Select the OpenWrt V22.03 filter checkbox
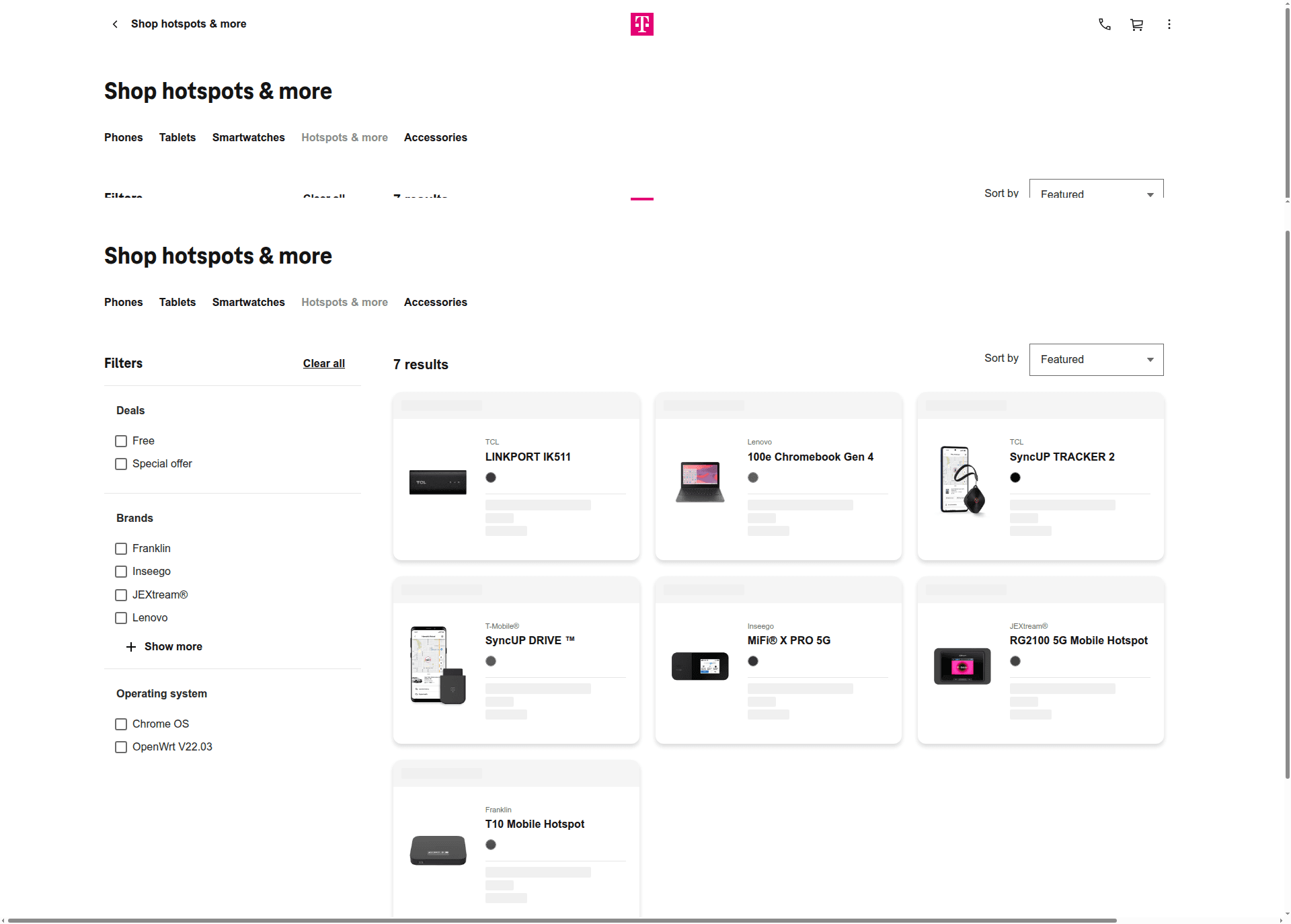Image resolution: width=1291 pixels, height=924 pixels. [x=121, y=747]
